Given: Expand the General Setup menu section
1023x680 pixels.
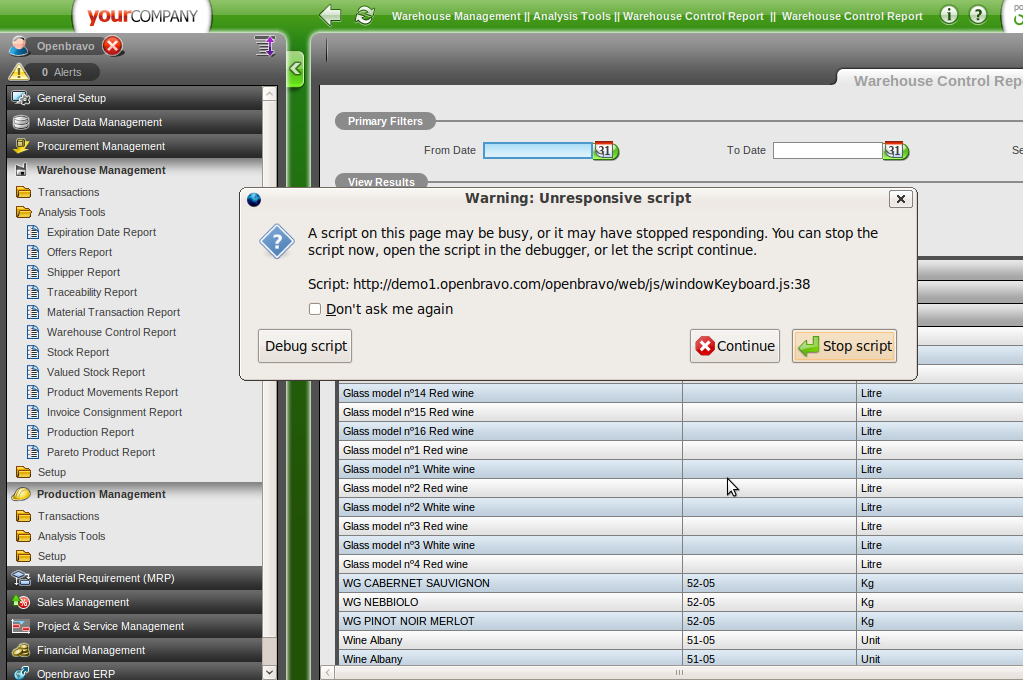Looking at the screenshot, I should 135,98.
